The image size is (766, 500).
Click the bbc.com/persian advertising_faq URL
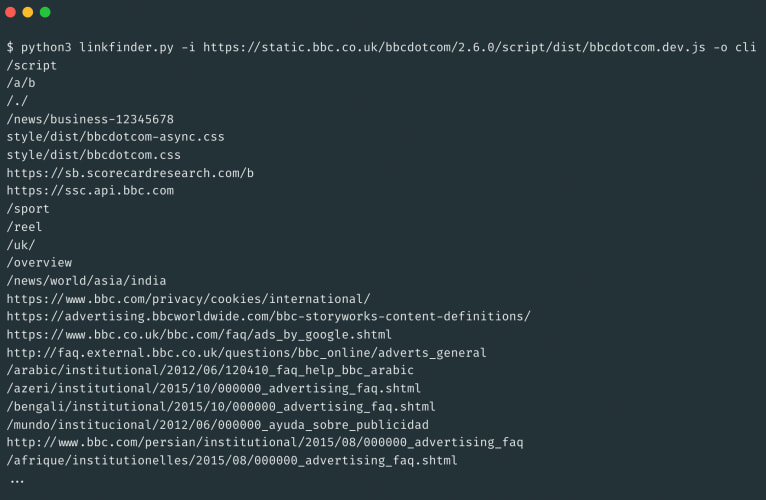point(265,442)
